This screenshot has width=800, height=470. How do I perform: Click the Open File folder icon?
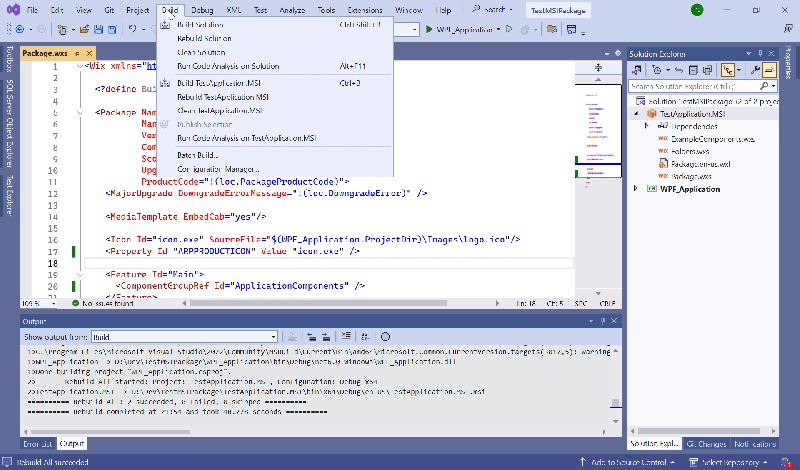pos(85,30)
